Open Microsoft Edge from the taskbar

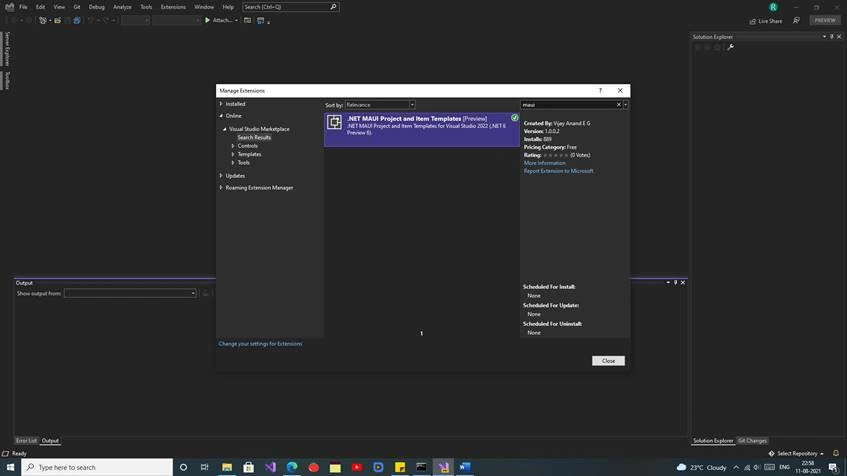pos(292,467)
